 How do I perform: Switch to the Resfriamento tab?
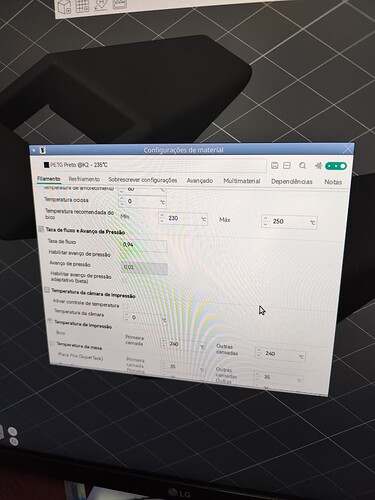(x=84, y=179)
